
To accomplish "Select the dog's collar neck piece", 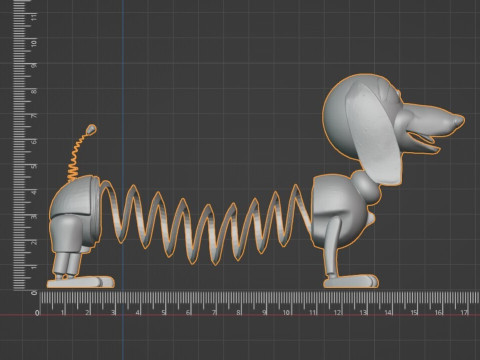I will [366, 187].
